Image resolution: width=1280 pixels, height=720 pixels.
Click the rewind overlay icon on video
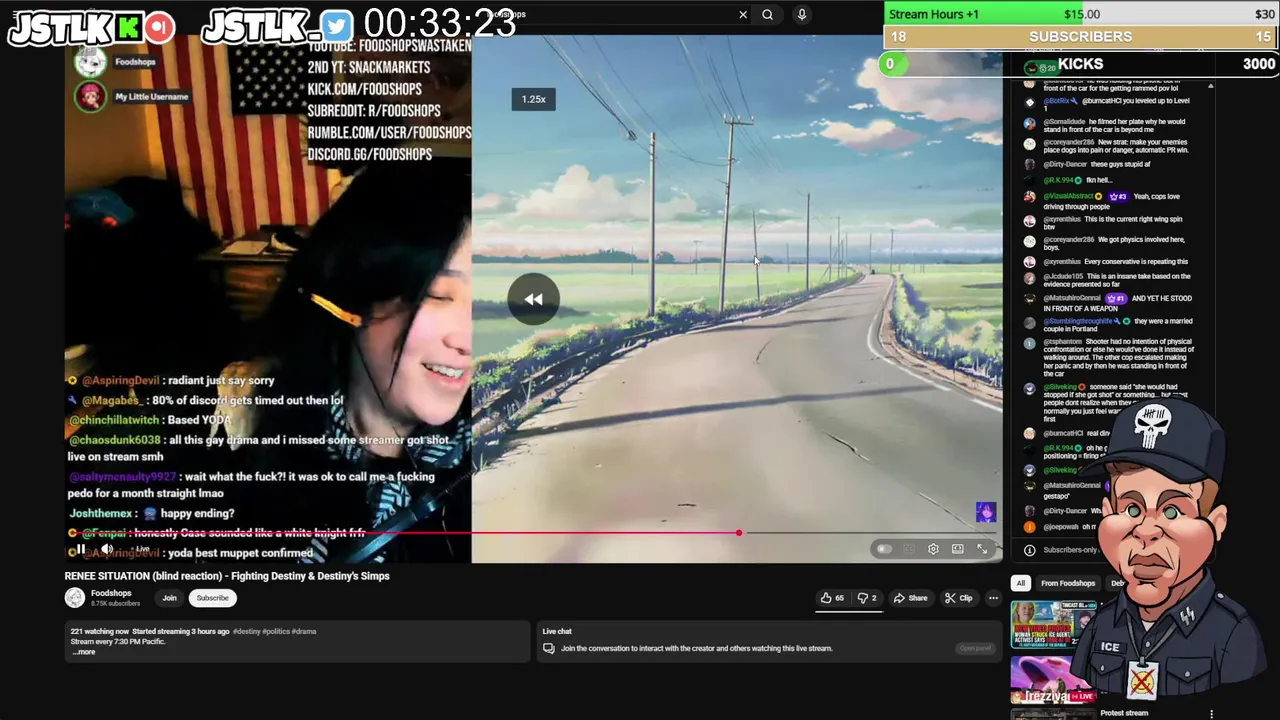533,299
